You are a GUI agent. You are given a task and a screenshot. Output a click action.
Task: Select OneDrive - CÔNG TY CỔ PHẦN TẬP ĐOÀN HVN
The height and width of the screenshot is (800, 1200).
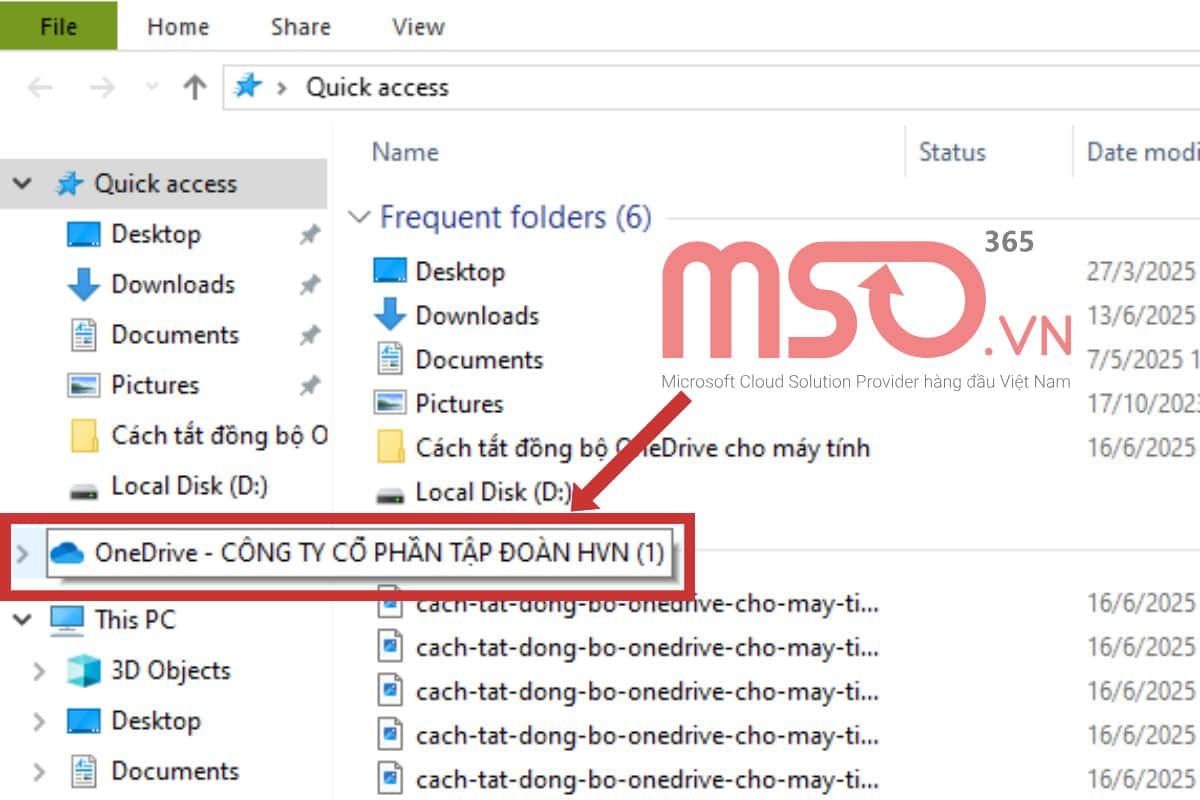tap(379, 552)
